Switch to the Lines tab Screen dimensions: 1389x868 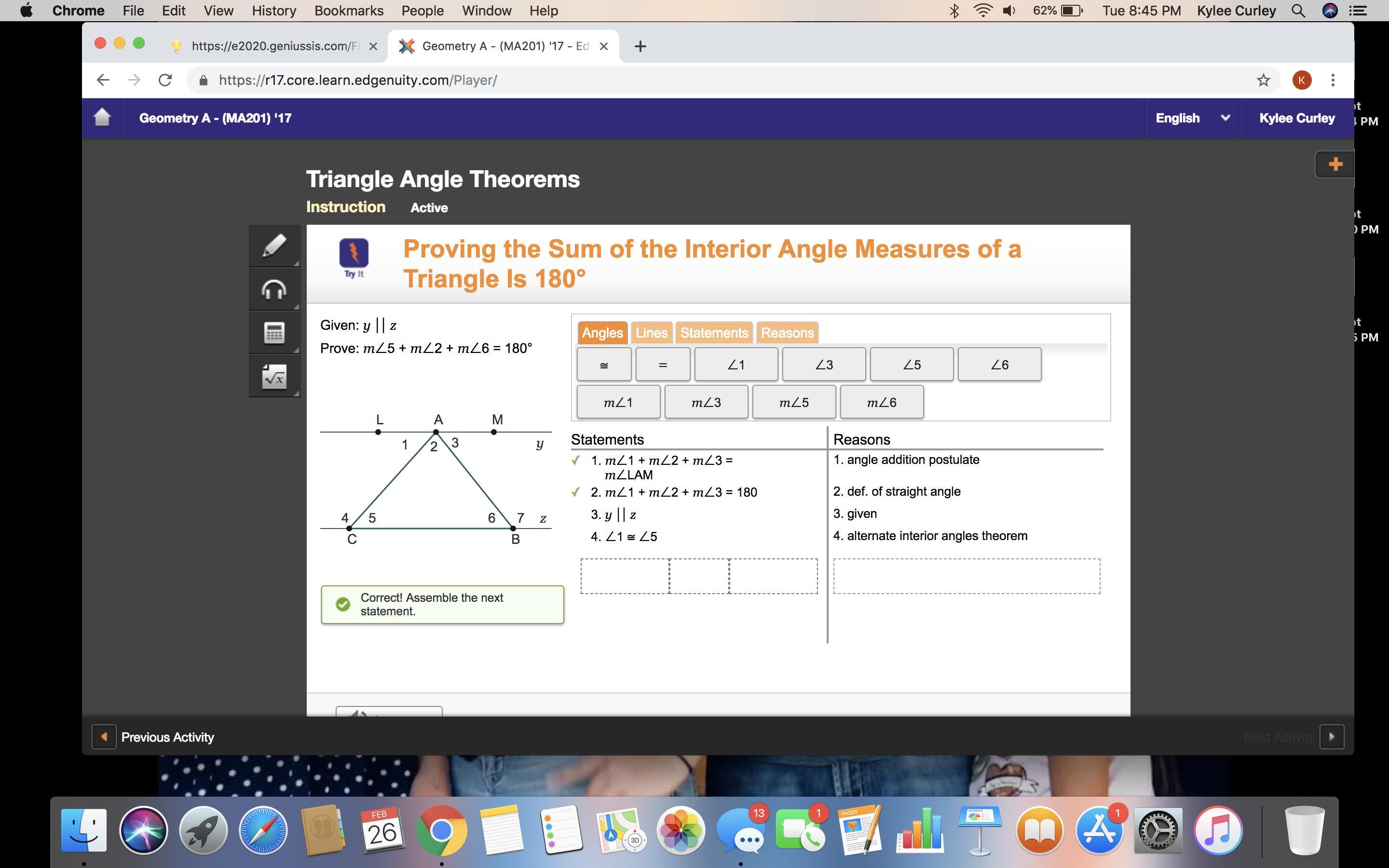click(651, 333)
